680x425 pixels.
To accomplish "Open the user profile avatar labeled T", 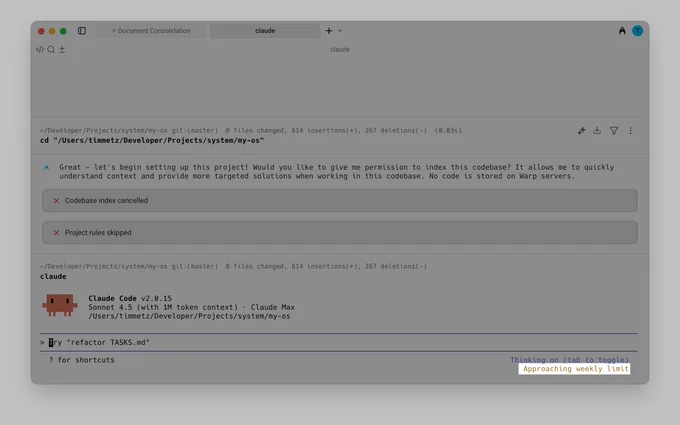I will point(638,31).
